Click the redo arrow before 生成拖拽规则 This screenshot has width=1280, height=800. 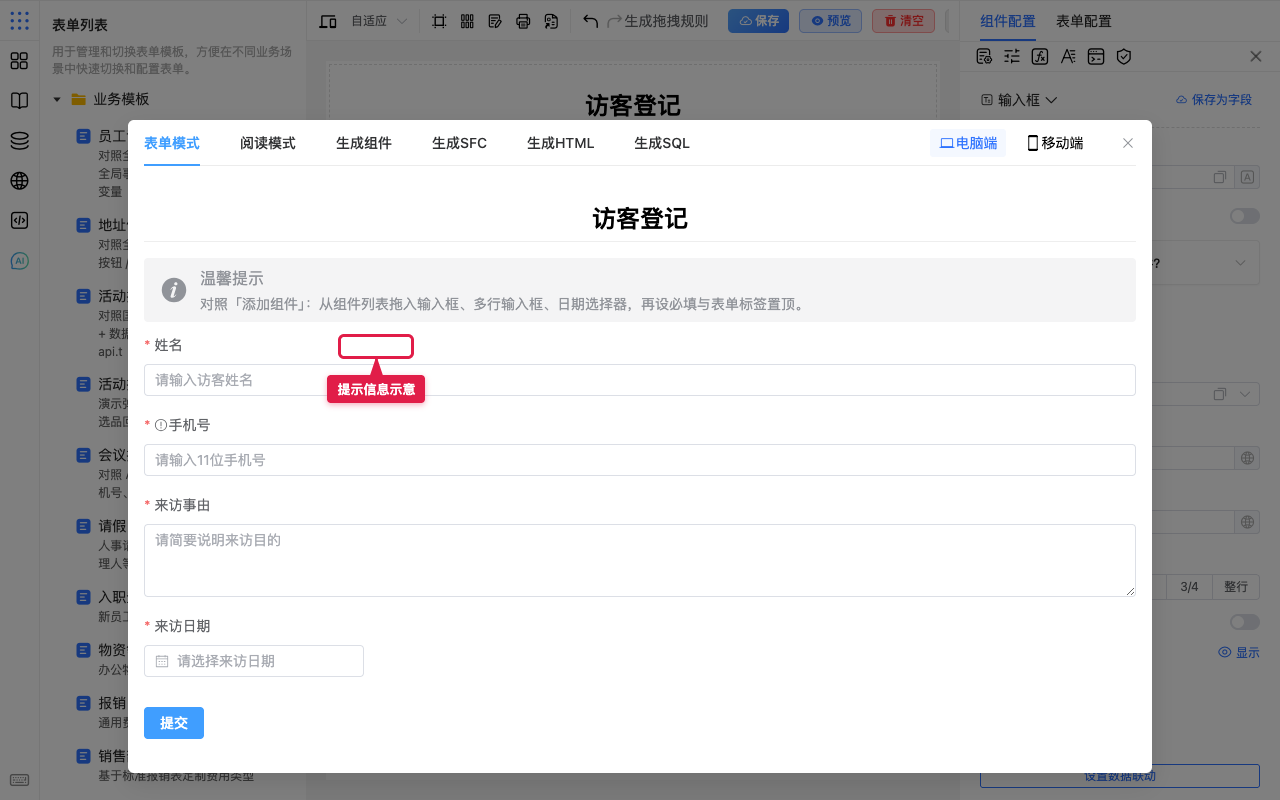pos(614,21)
